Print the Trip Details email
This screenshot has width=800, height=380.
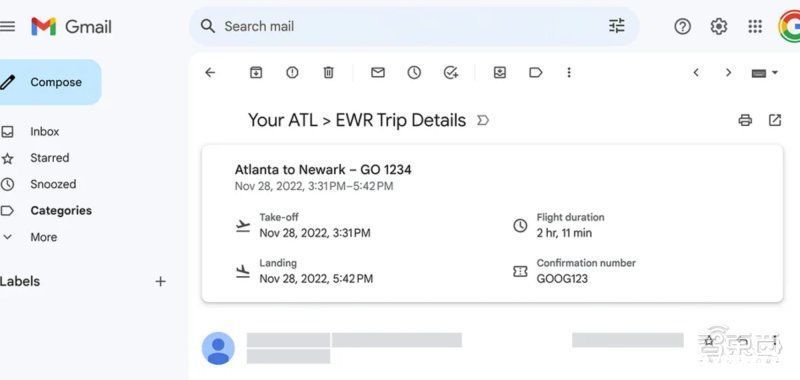(x=745, y=120)
